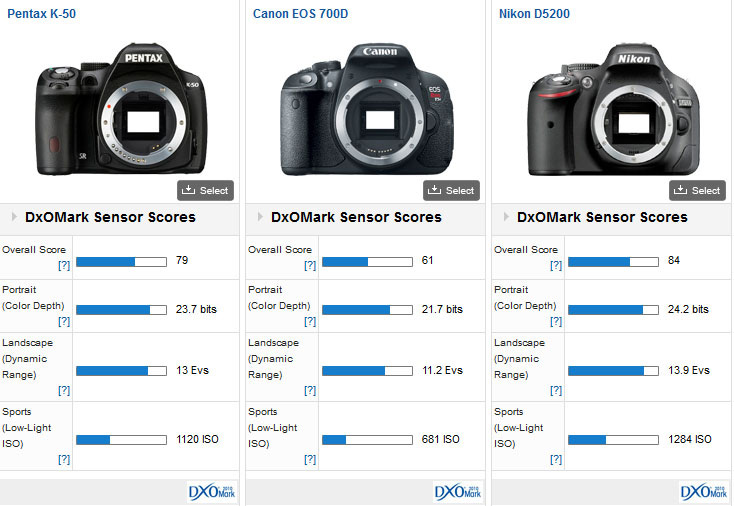The image size is (734, 506).
Task: Open Portrait Color Depth help [?] for Pentax K-50
Action: (64, 321)
